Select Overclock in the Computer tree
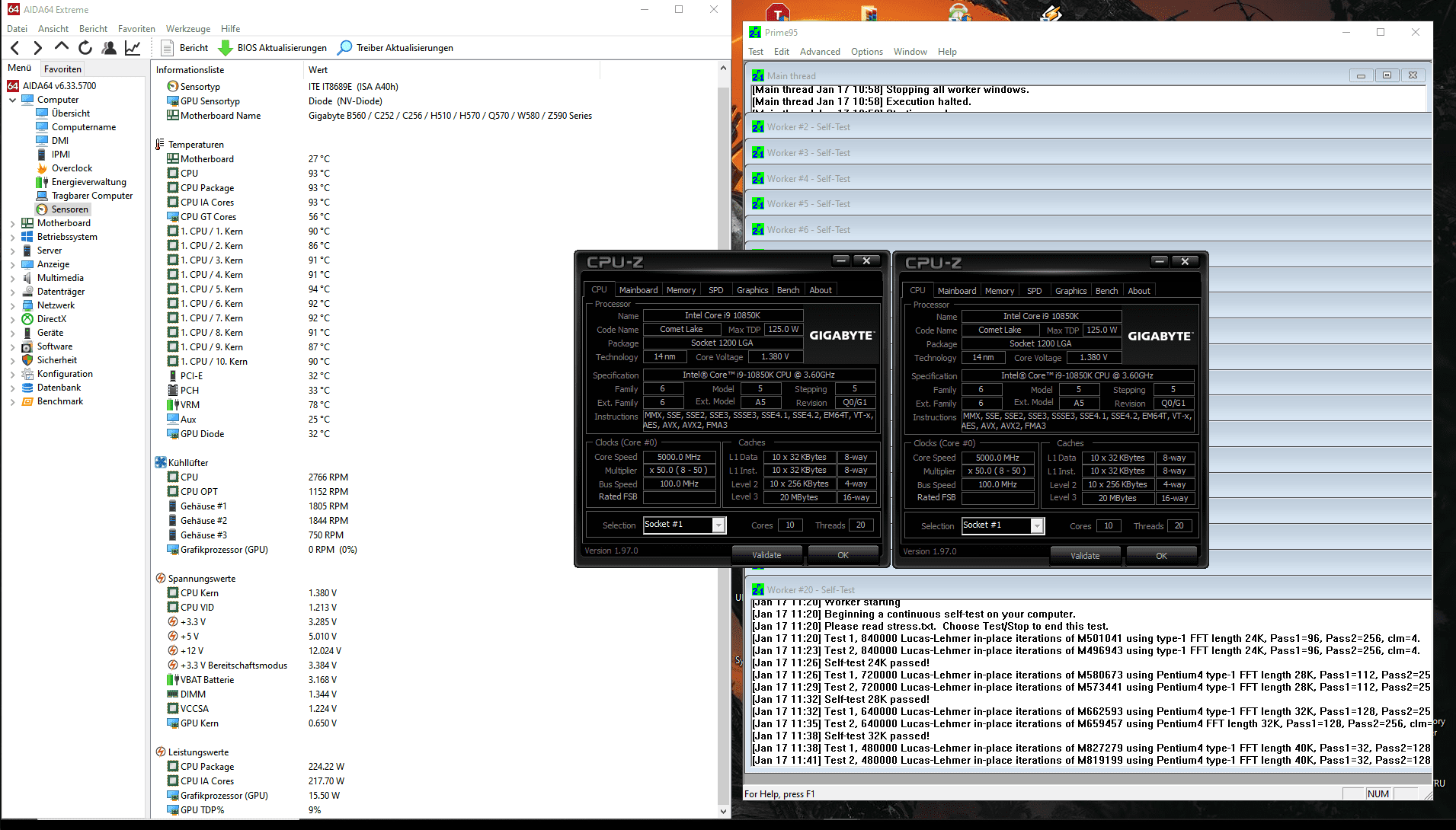This screenshot has width=1456, height=830. pos(72,168)
